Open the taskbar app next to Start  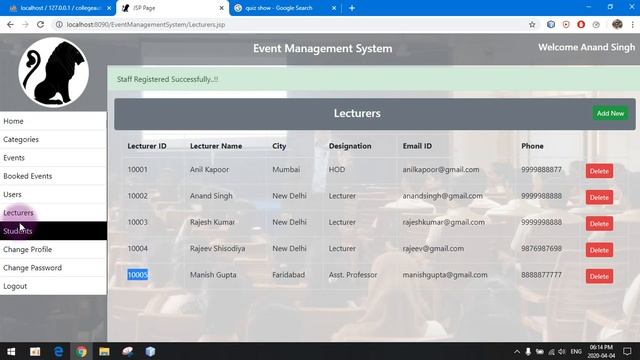(x=35, y=351)
